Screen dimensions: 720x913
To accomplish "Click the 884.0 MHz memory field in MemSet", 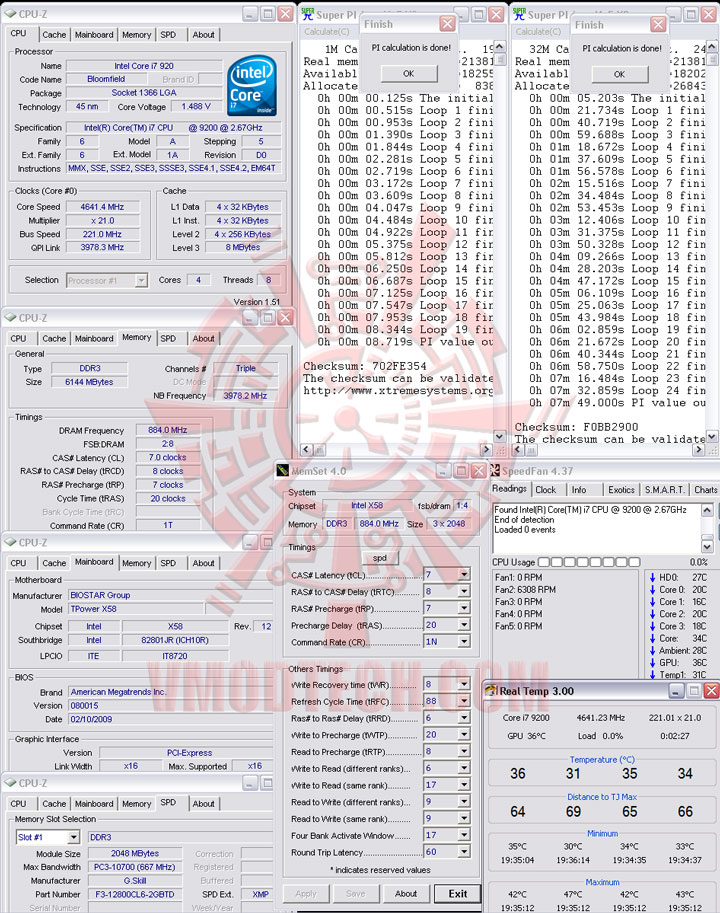I will (x=379, y=523).
